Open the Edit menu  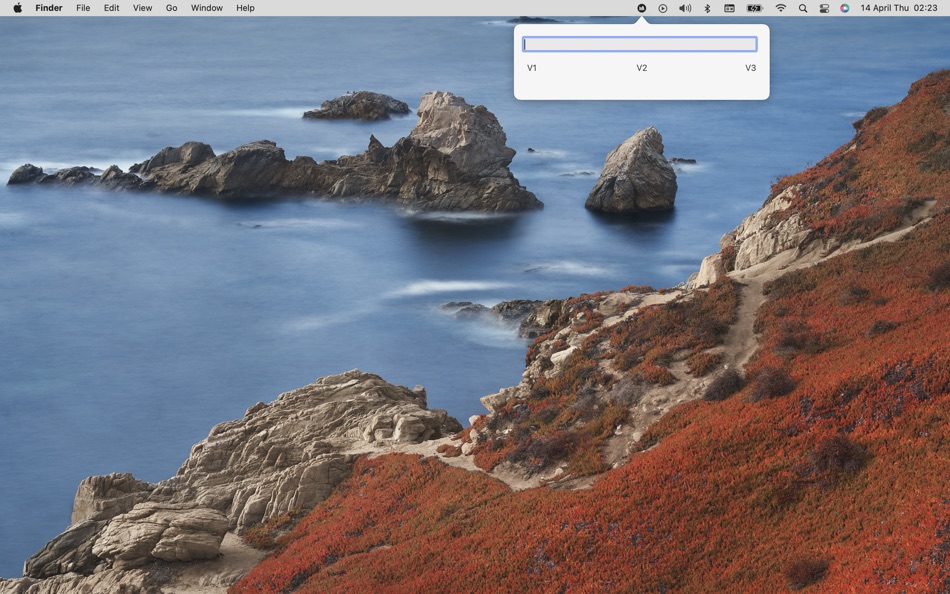tap(111, 8)
